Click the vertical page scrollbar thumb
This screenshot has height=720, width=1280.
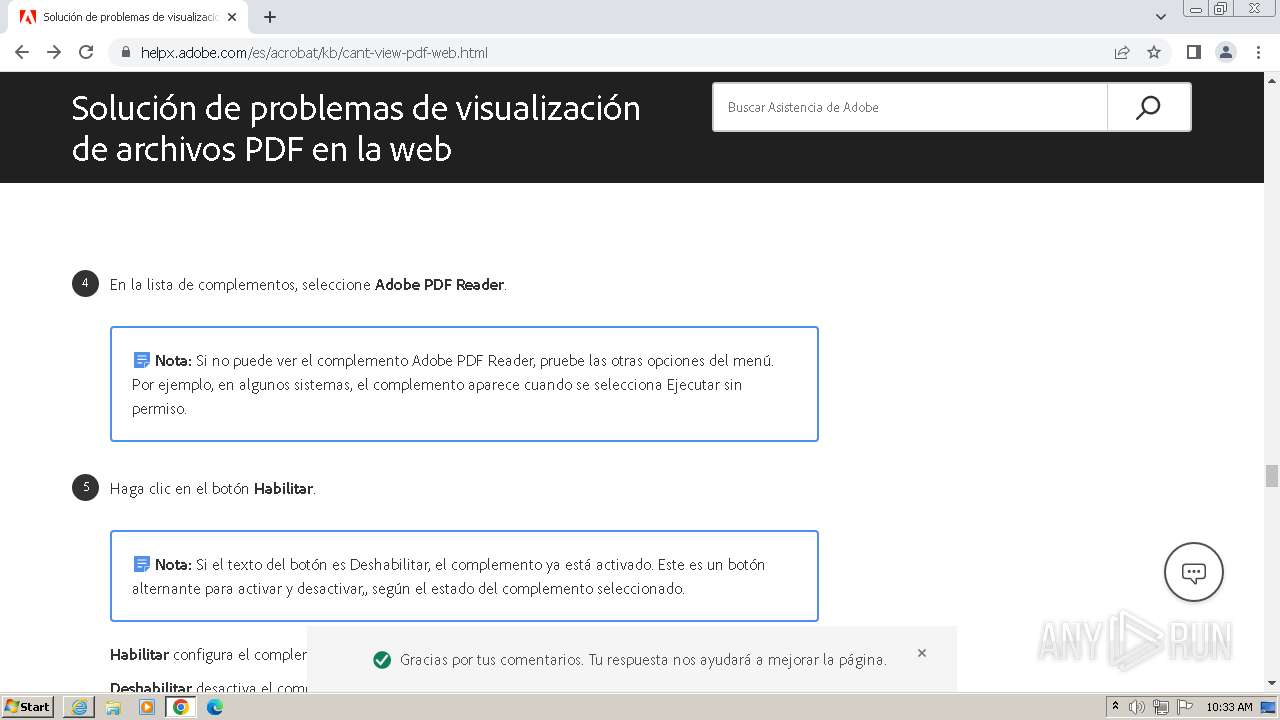click(x=1272, y=476)
